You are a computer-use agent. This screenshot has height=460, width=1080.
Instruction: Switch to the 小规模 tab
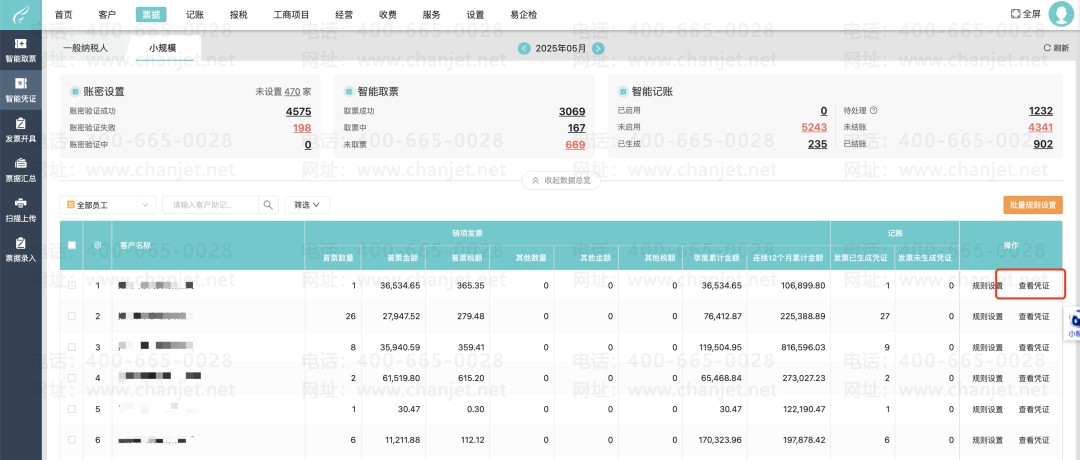click(x=163, y=48)
